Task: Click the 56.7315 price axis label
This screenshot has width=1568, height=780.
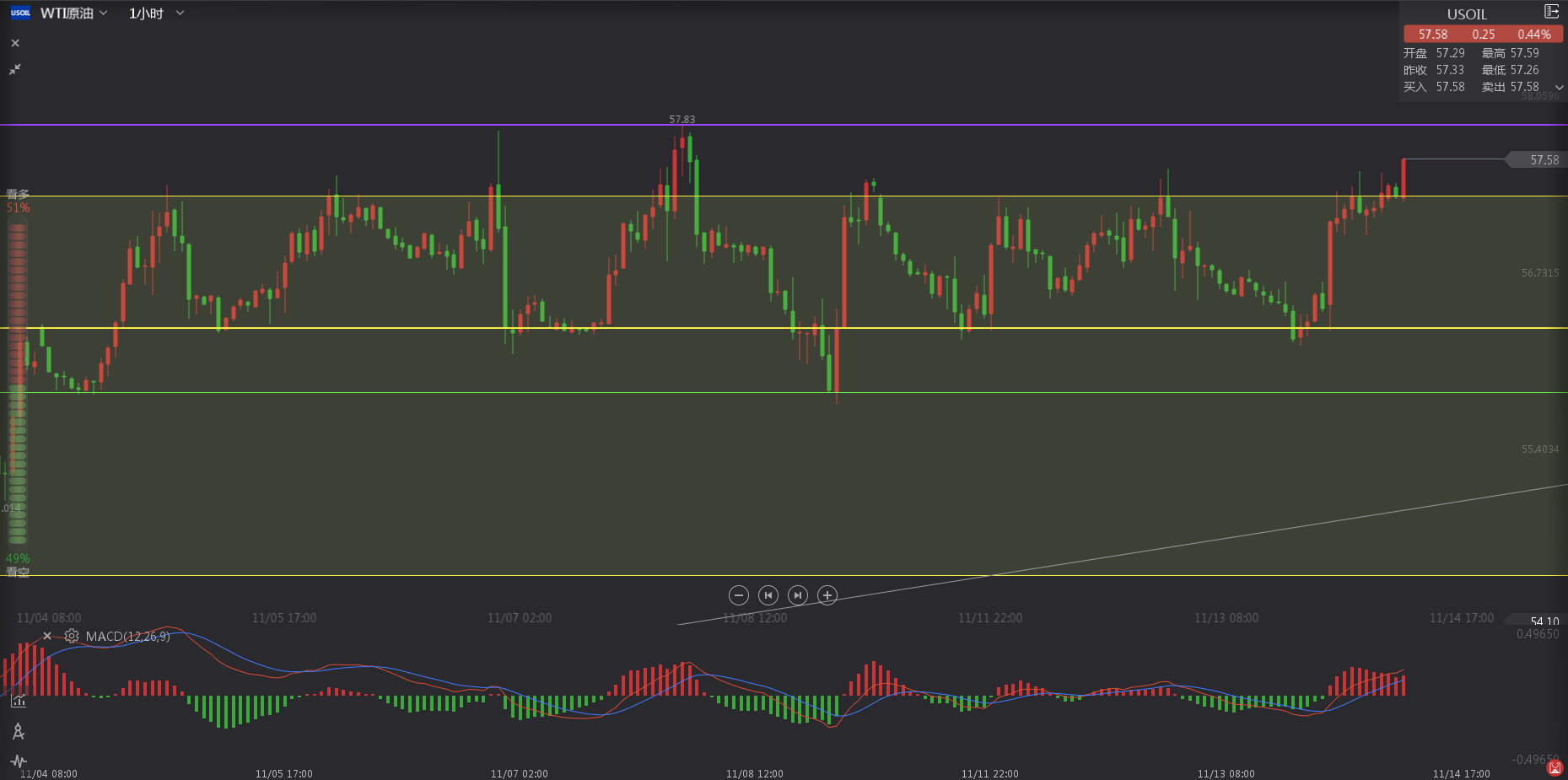Action: [1540, 273]
